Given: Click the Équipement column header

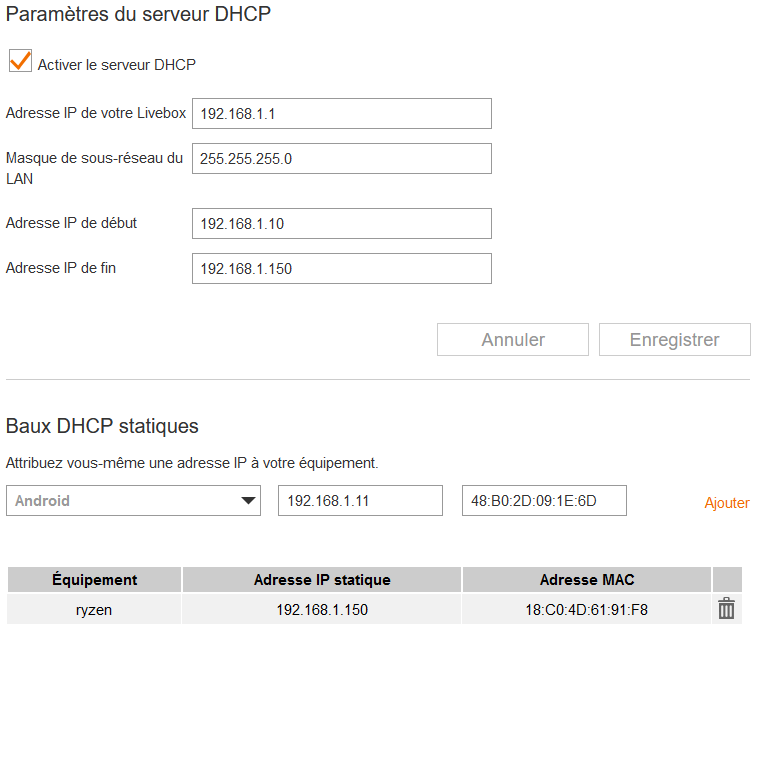Looking at the screenshot, I should 94,580.
